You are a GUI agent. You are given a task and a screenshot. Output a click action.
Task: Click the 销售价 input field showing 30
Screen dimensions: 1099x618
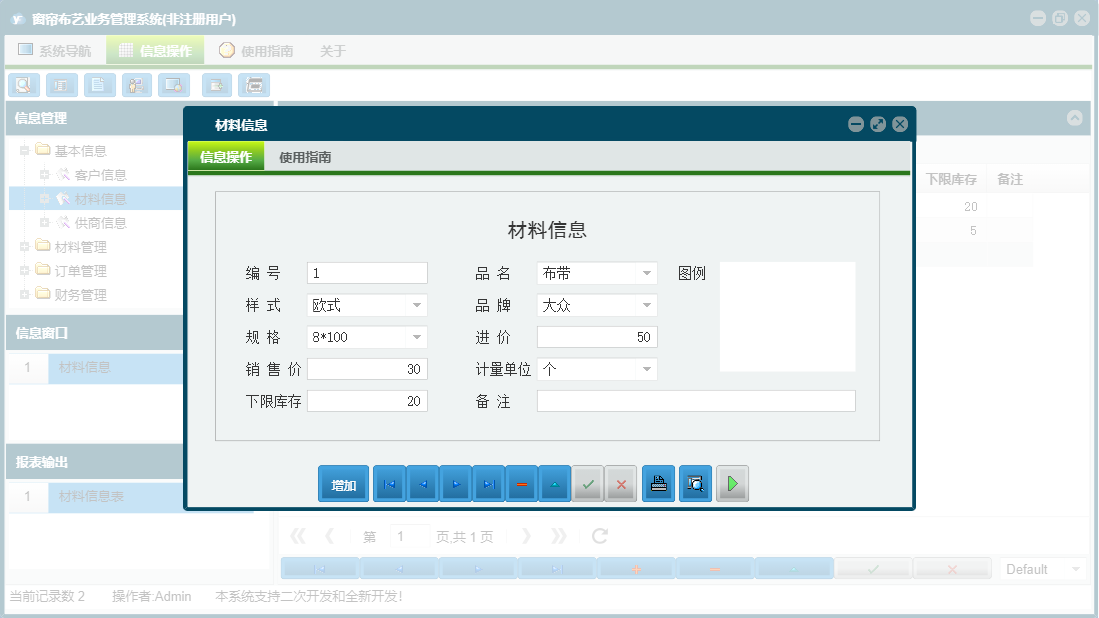point(367,369)
